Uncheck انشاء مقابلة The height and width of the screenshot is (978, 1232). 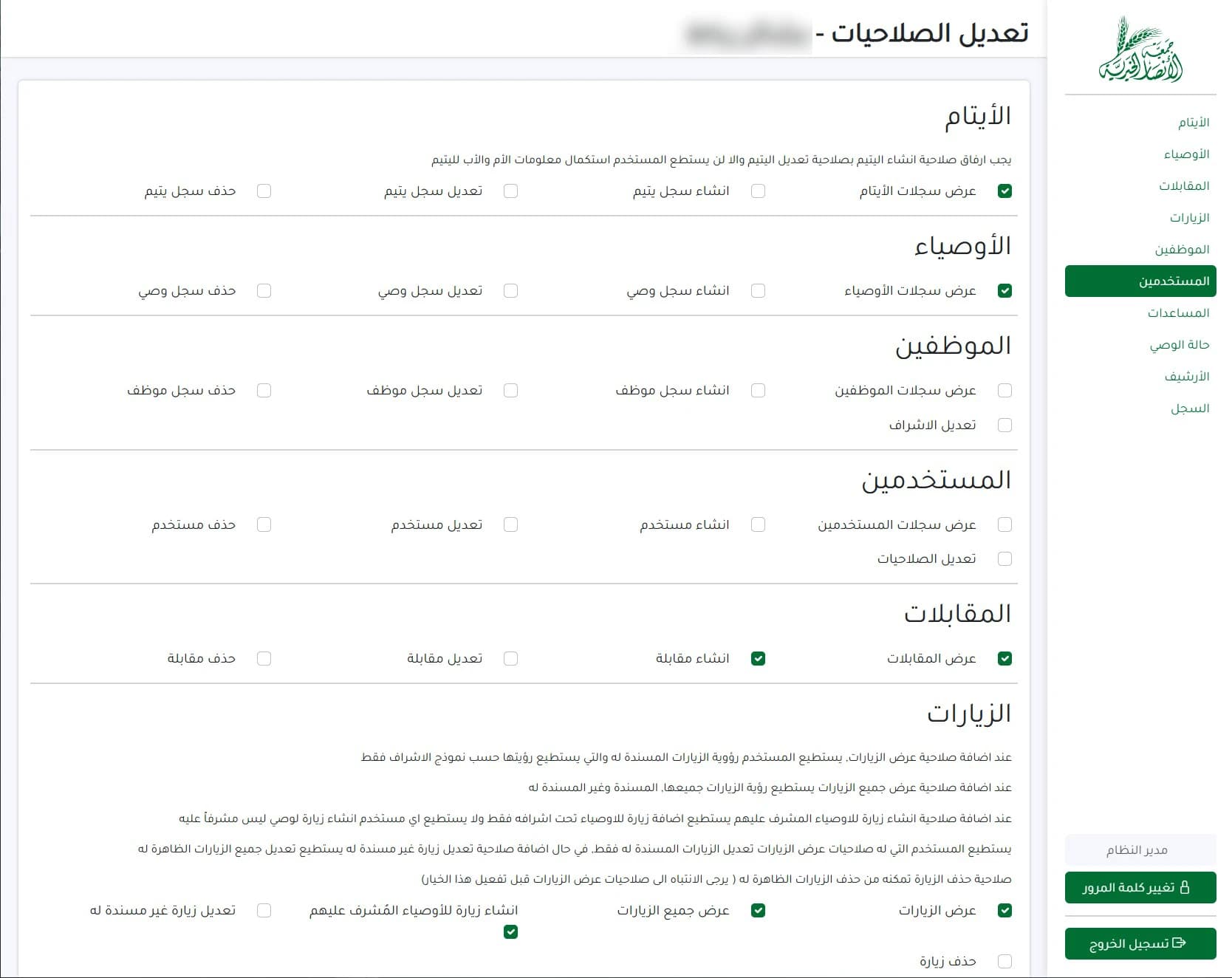[758, 659]
